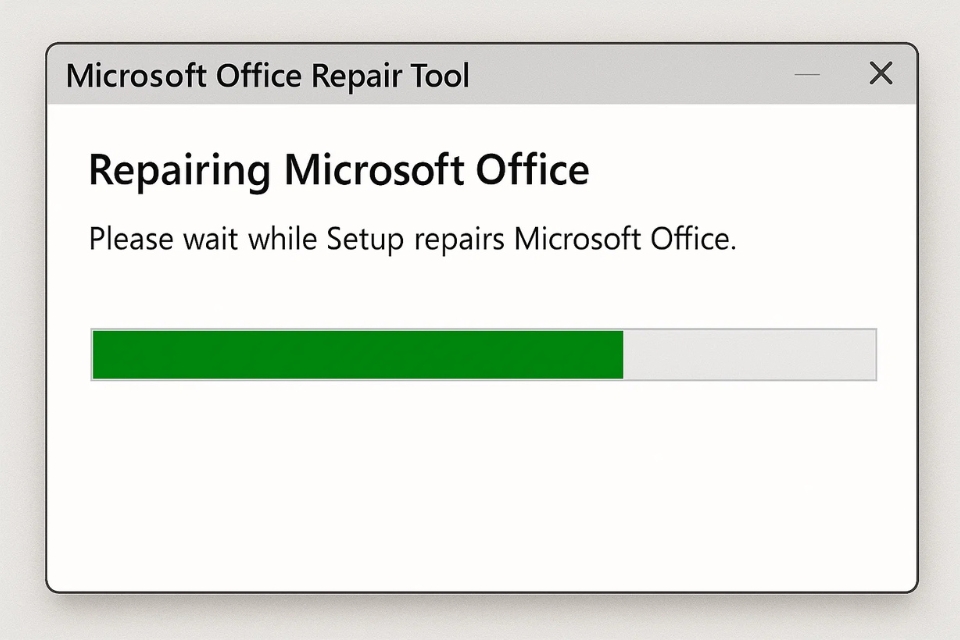Select the 'Repairing Microsoft Office' heading text

click(x=339, y=169)
